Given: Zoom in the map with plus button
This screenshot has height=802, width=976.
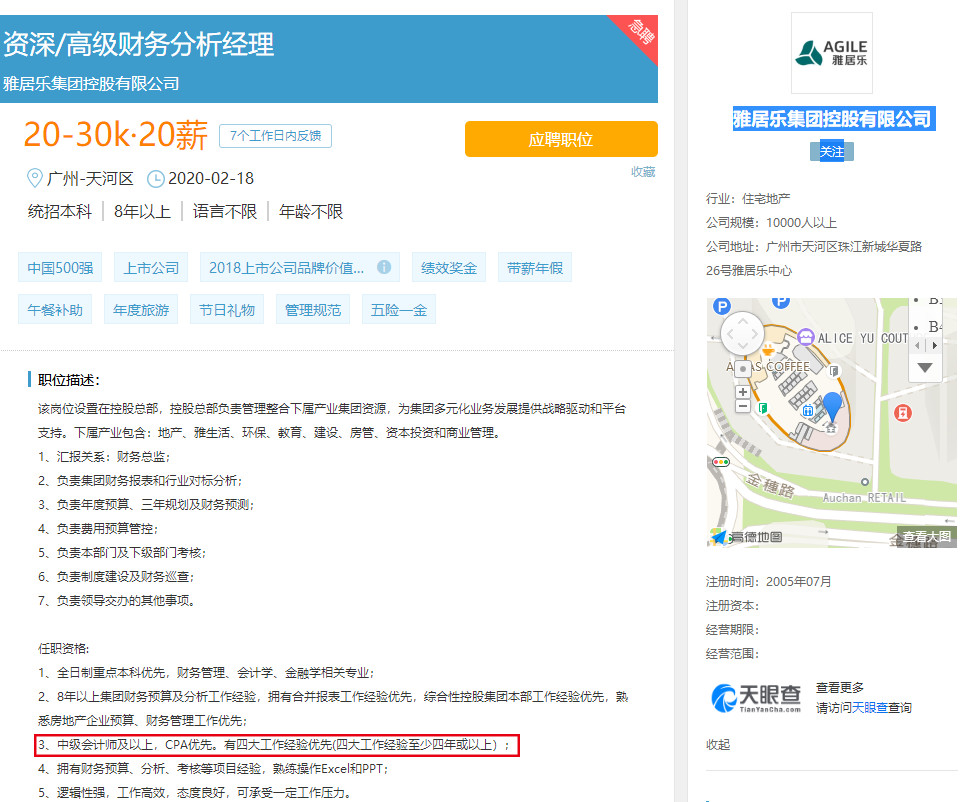Looking at the screenshot, I should pyautogui.click(x=743, y=392).
